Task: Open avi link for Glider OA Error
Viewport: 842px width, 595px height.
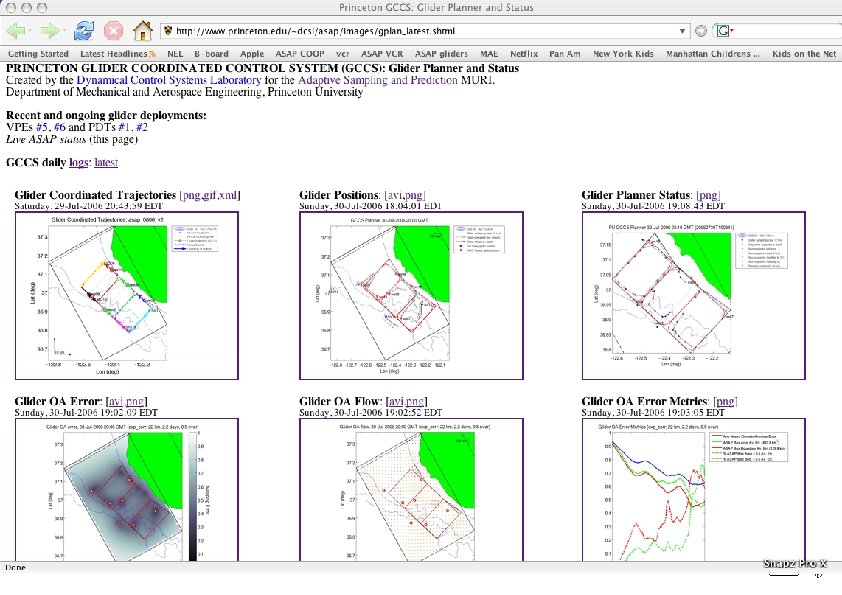Action: (x=115, y=401)
